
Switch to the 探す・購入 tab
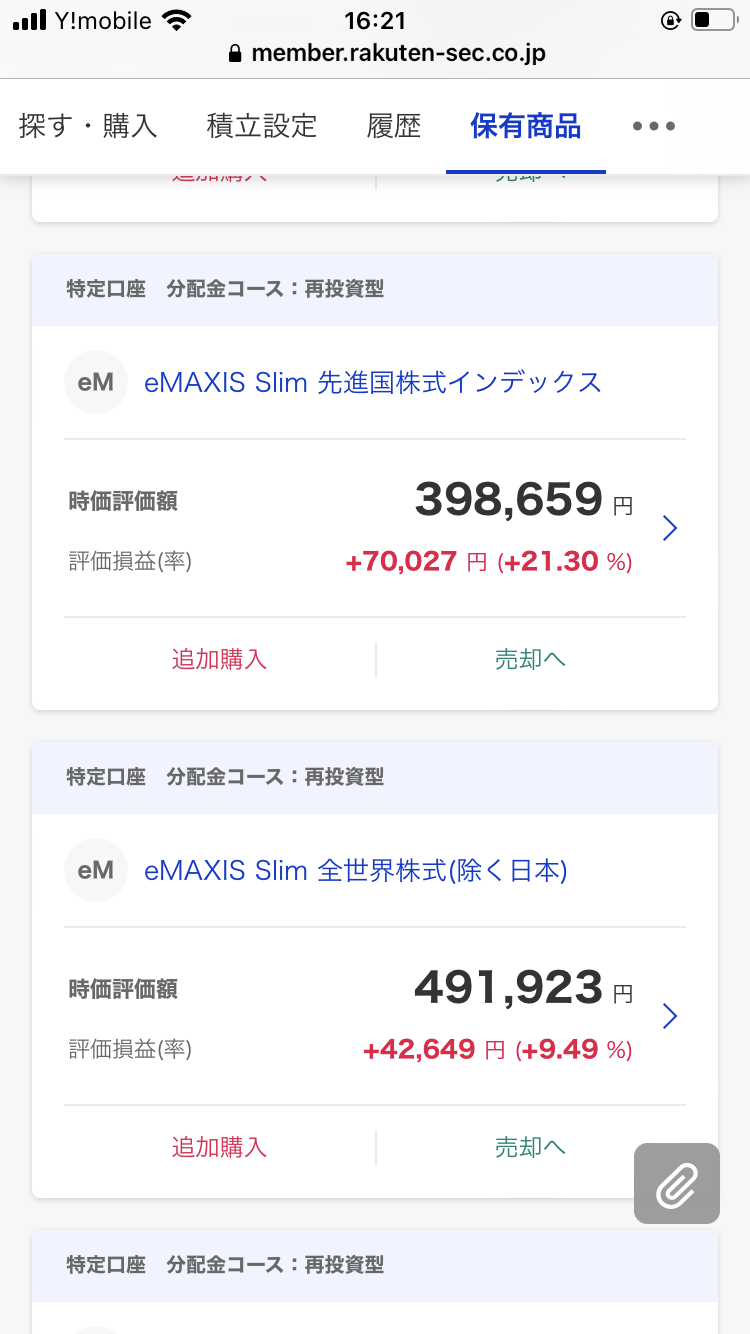(x=88, y=126)
